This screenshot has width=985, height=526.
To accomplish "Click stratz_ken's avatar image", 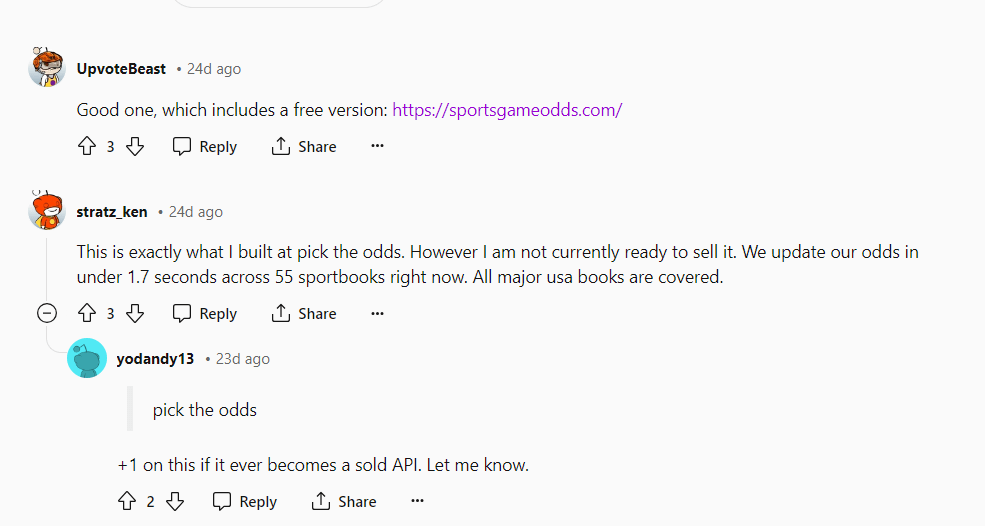I will click(47, 210).
